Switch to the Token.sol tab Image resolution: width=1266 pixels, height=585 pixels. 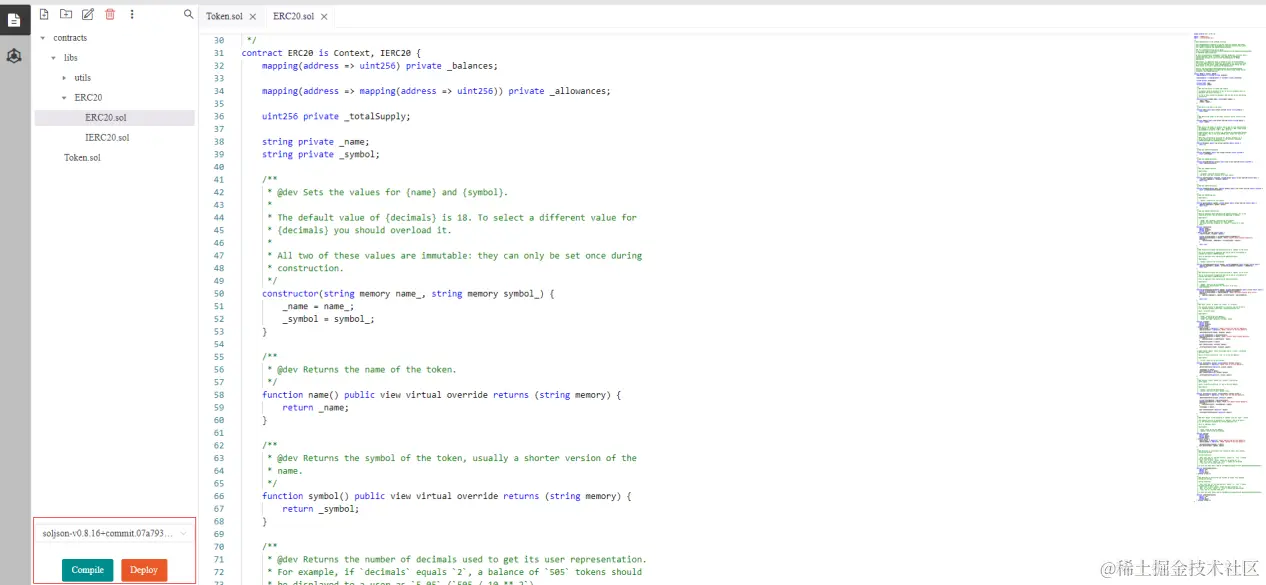coord(224,17)
